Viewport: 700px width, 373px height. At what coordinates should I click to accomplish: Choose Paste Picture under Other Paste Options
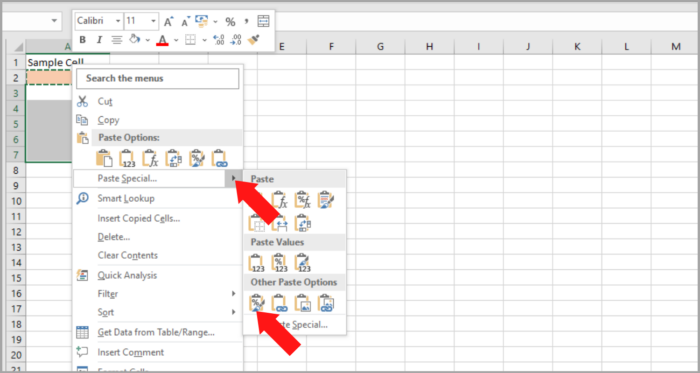[303, 303]
